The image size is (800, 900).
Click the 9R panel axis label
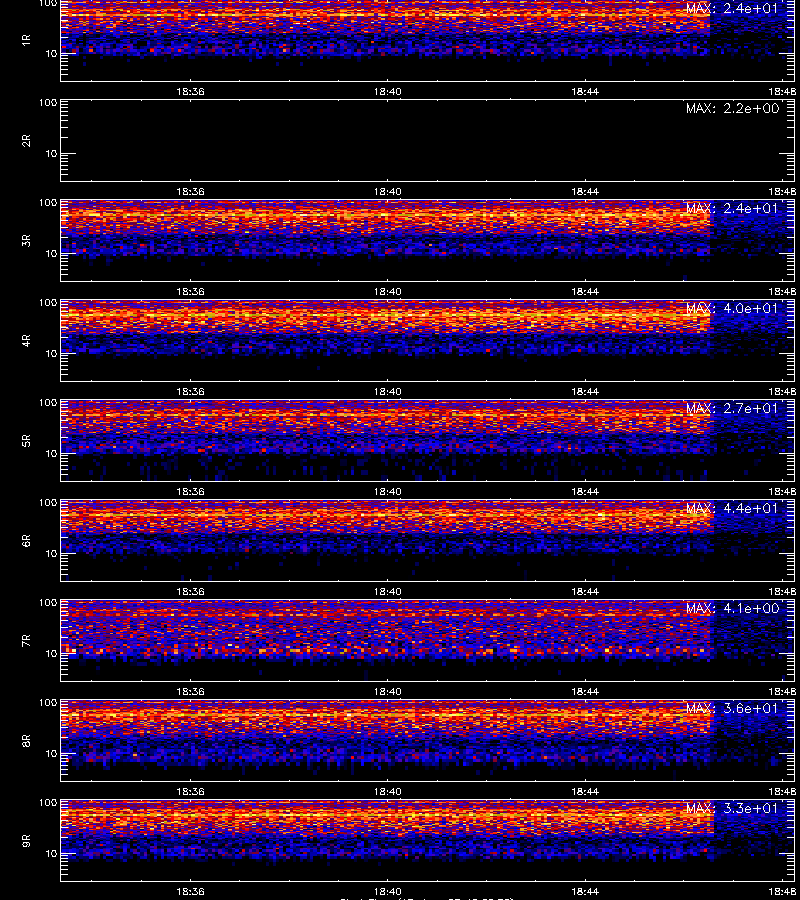(x=26, y=841)
